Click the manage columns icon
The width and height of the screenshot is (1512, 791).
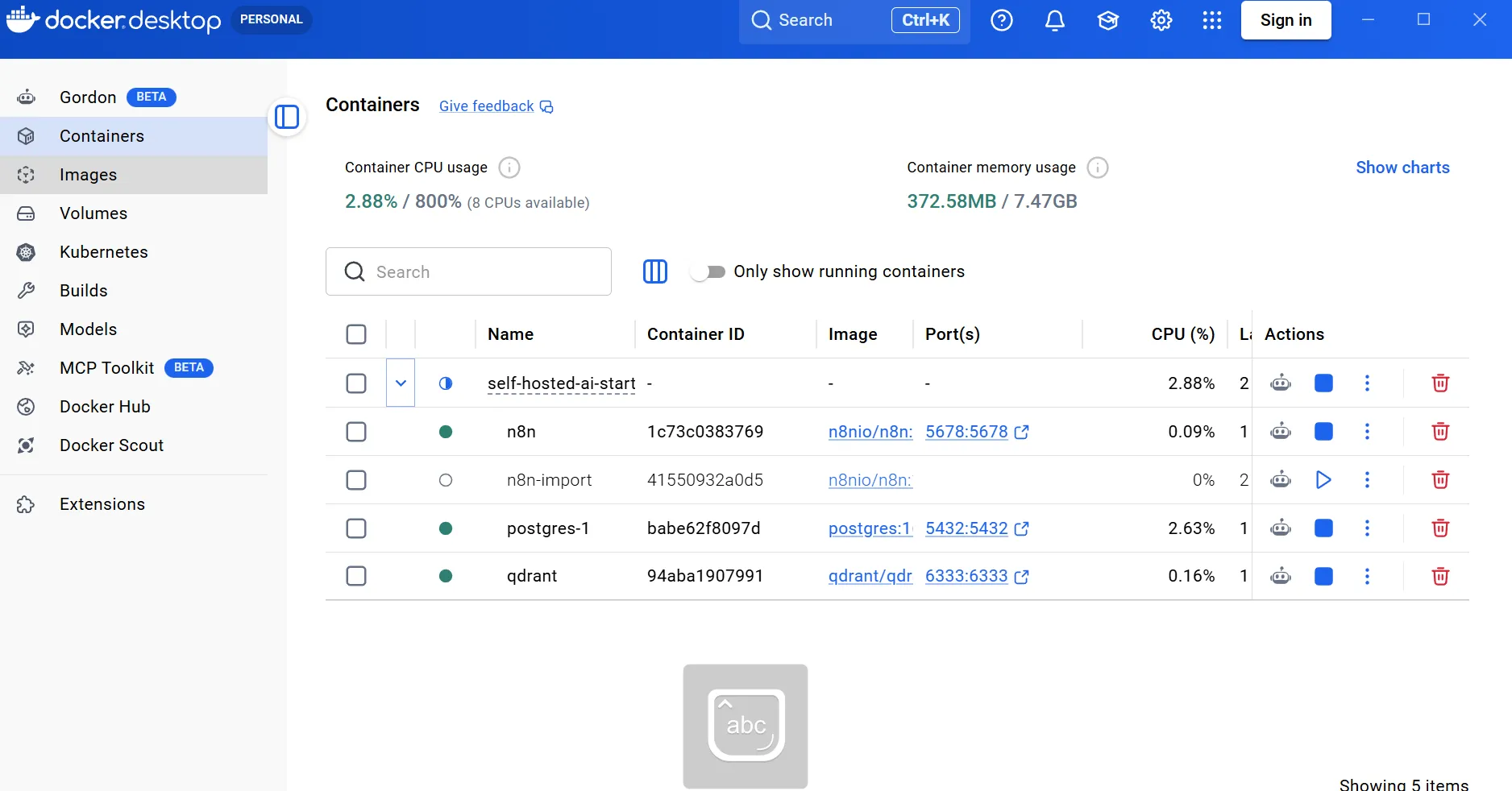click(654, 271)
